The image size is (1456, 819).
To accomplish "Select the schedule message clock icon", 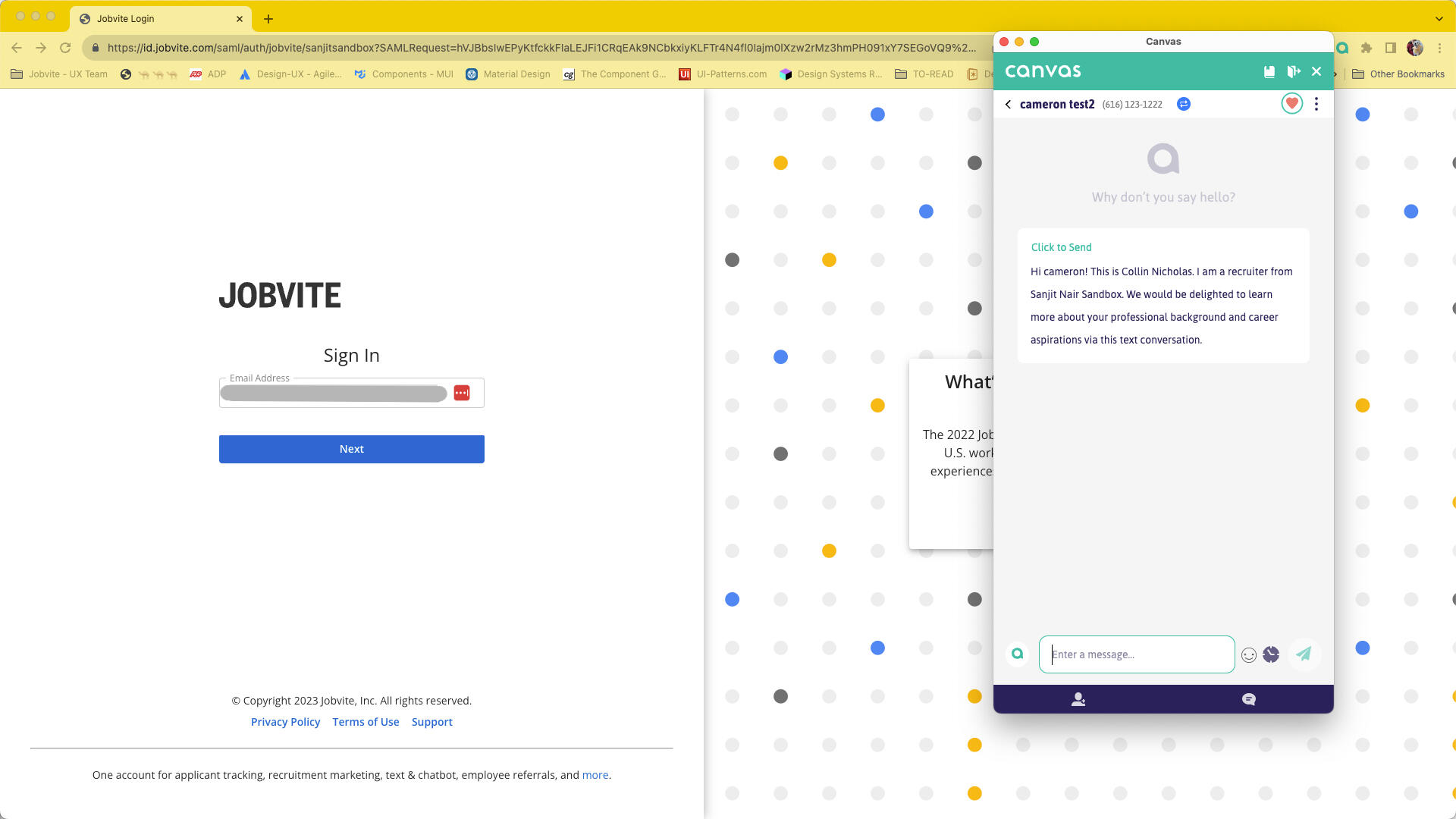I will tap(1270, 655).
